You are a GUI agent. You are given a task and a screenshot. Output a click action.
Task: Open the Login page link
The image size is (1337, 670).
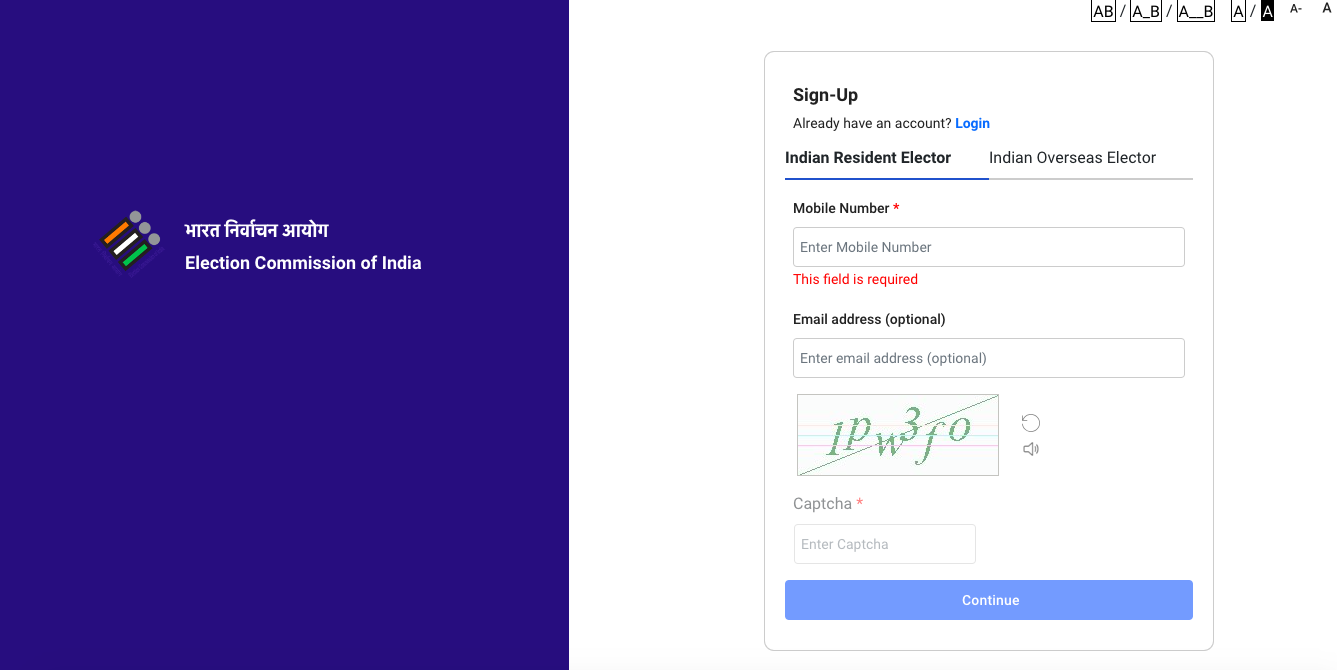pyautogui.click(x=972, y=123)
